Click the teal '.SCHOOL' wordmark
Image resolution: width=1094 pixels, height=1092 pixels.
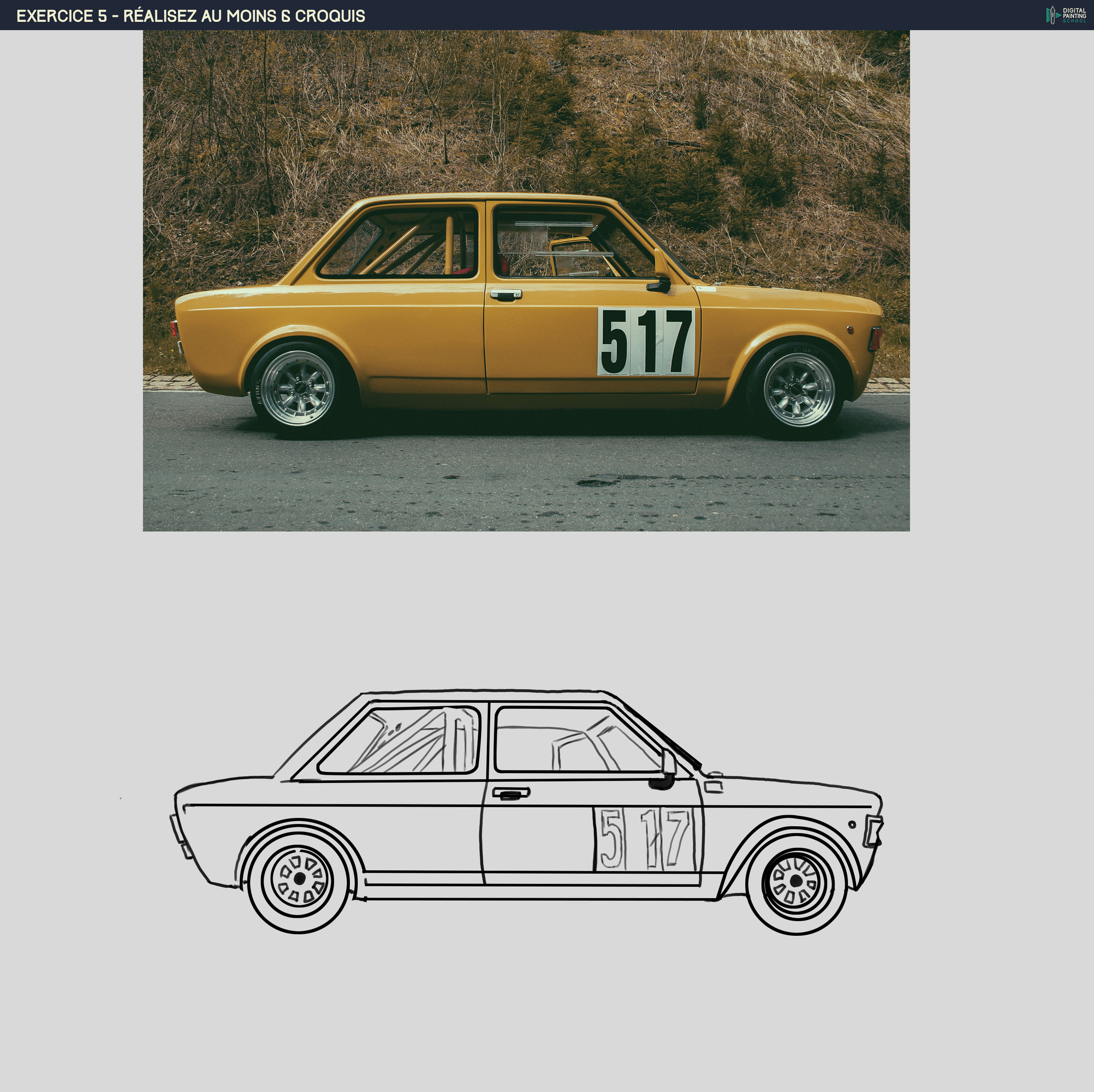(x=1075, y=20)
